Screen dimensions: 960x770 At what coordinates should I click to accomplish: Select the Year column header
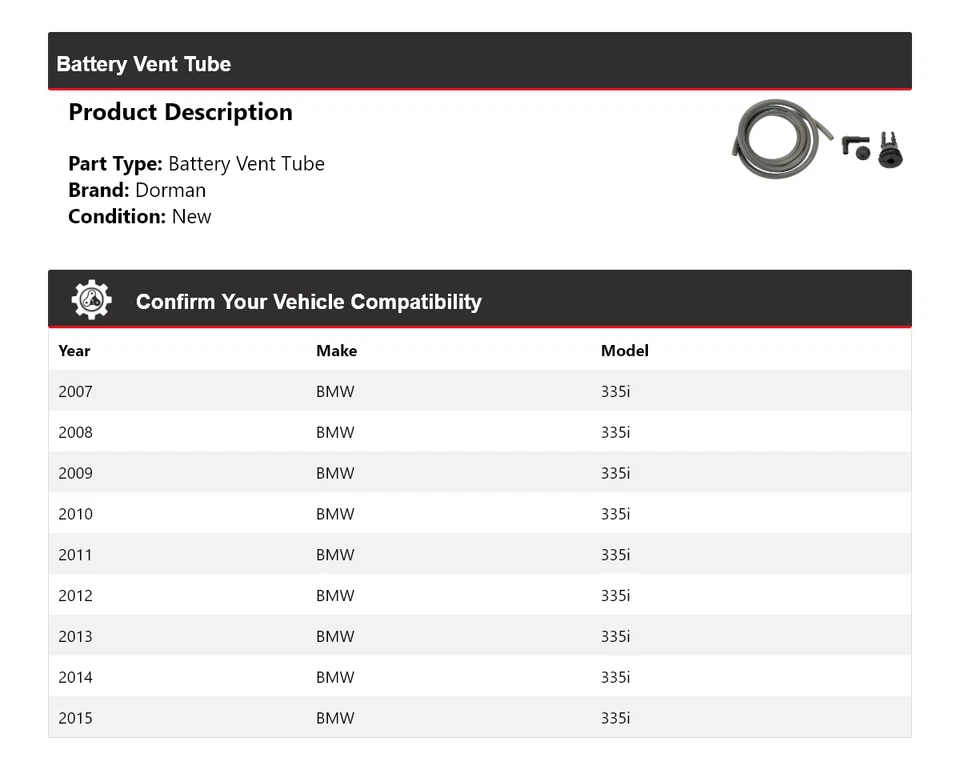click(74, 351)
